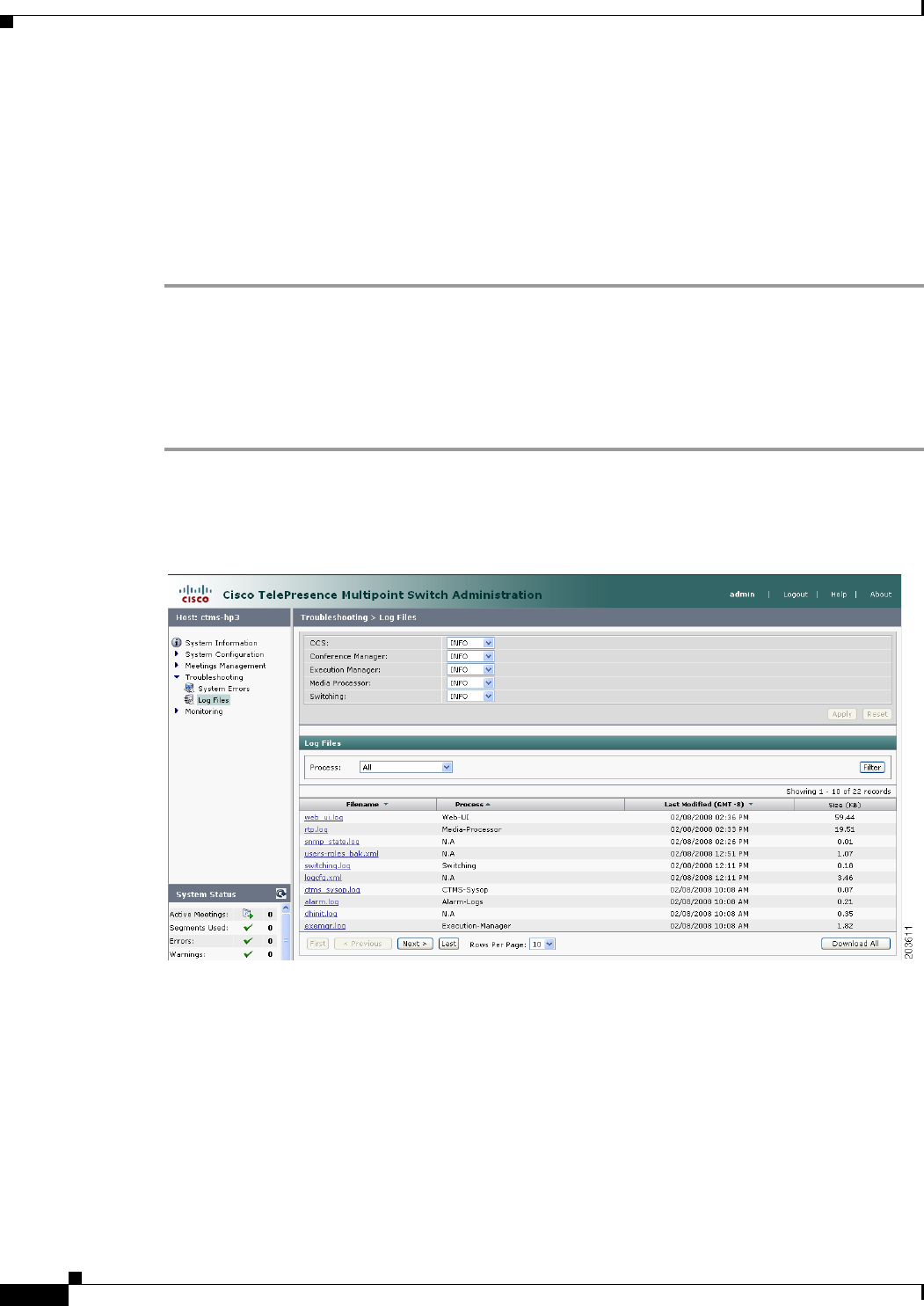Click the Logout link
The image size is (924, 1306).
796,595
